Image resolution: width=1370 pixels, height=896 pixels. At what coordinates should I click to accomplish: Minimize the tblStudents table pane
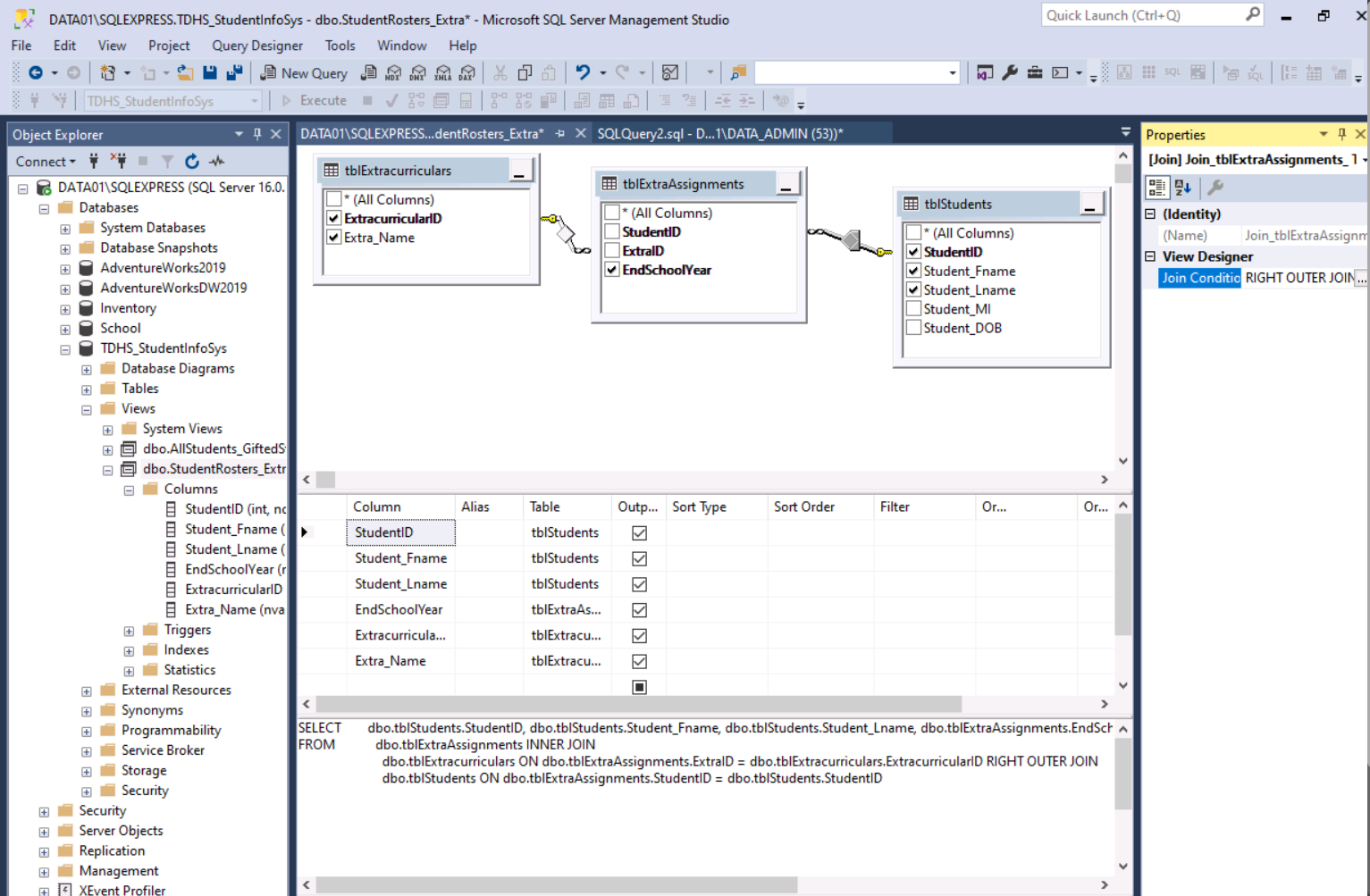(1090, 205)
